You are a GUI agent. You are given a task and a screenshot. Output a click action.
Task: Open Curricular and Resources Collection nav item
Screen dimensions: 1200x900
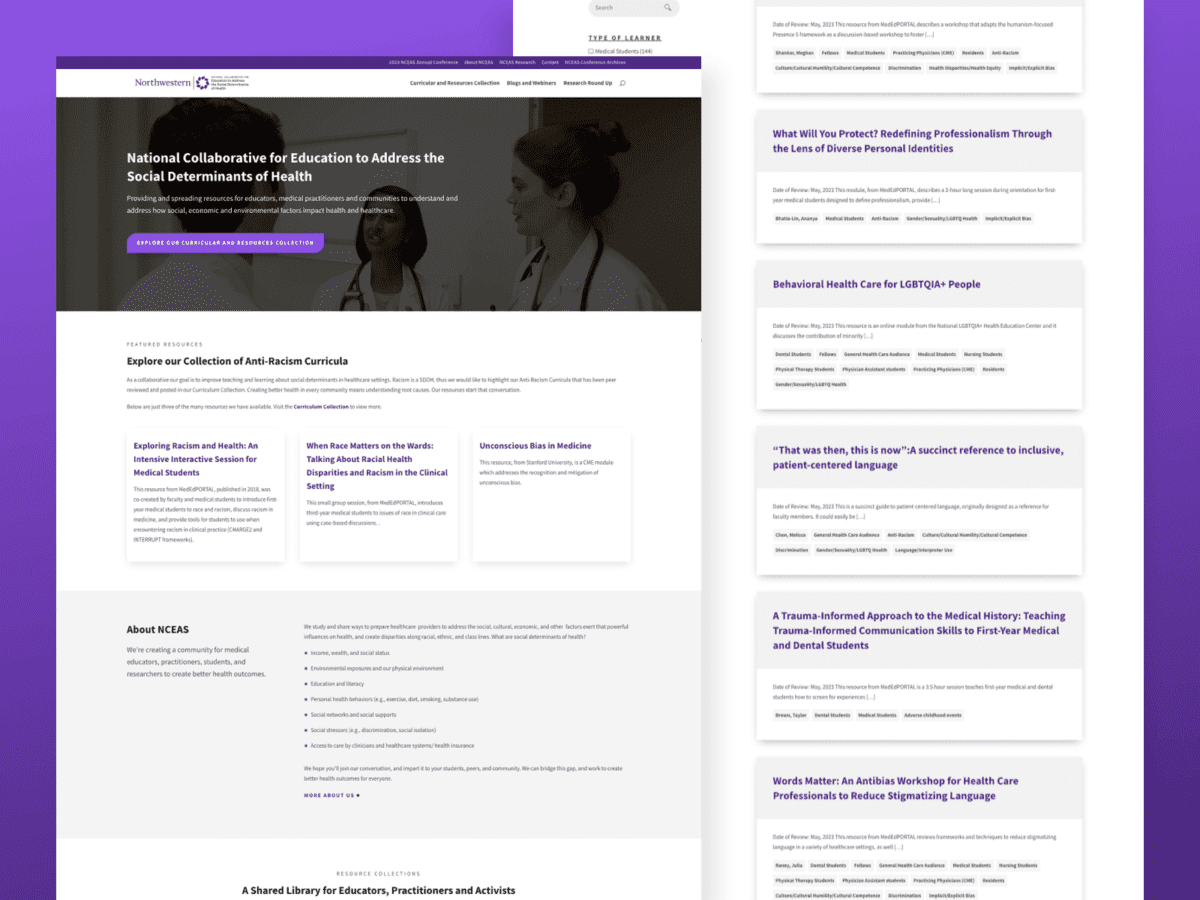[x=455, y=83]
